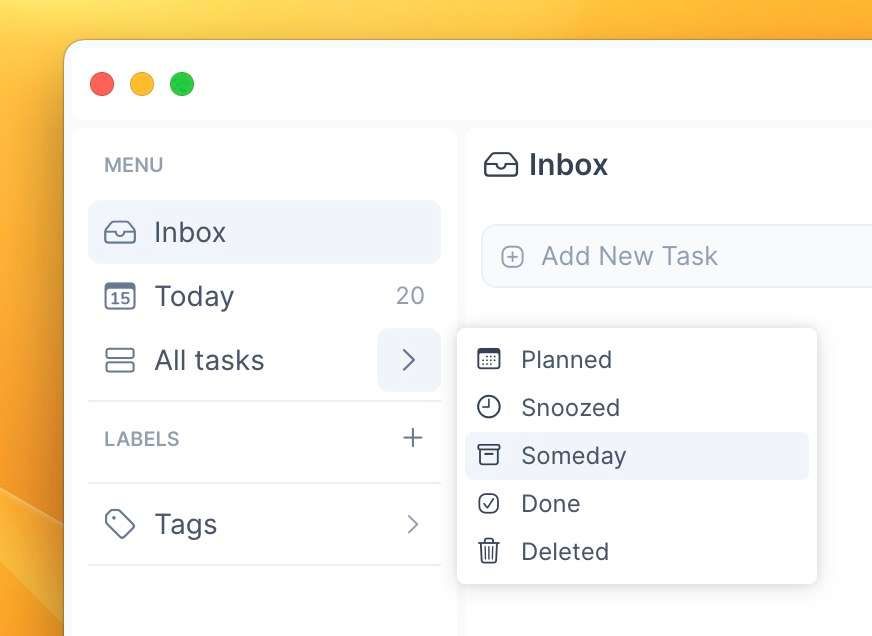
Task: Click the Inbox header tray icon
Action: 501,165
